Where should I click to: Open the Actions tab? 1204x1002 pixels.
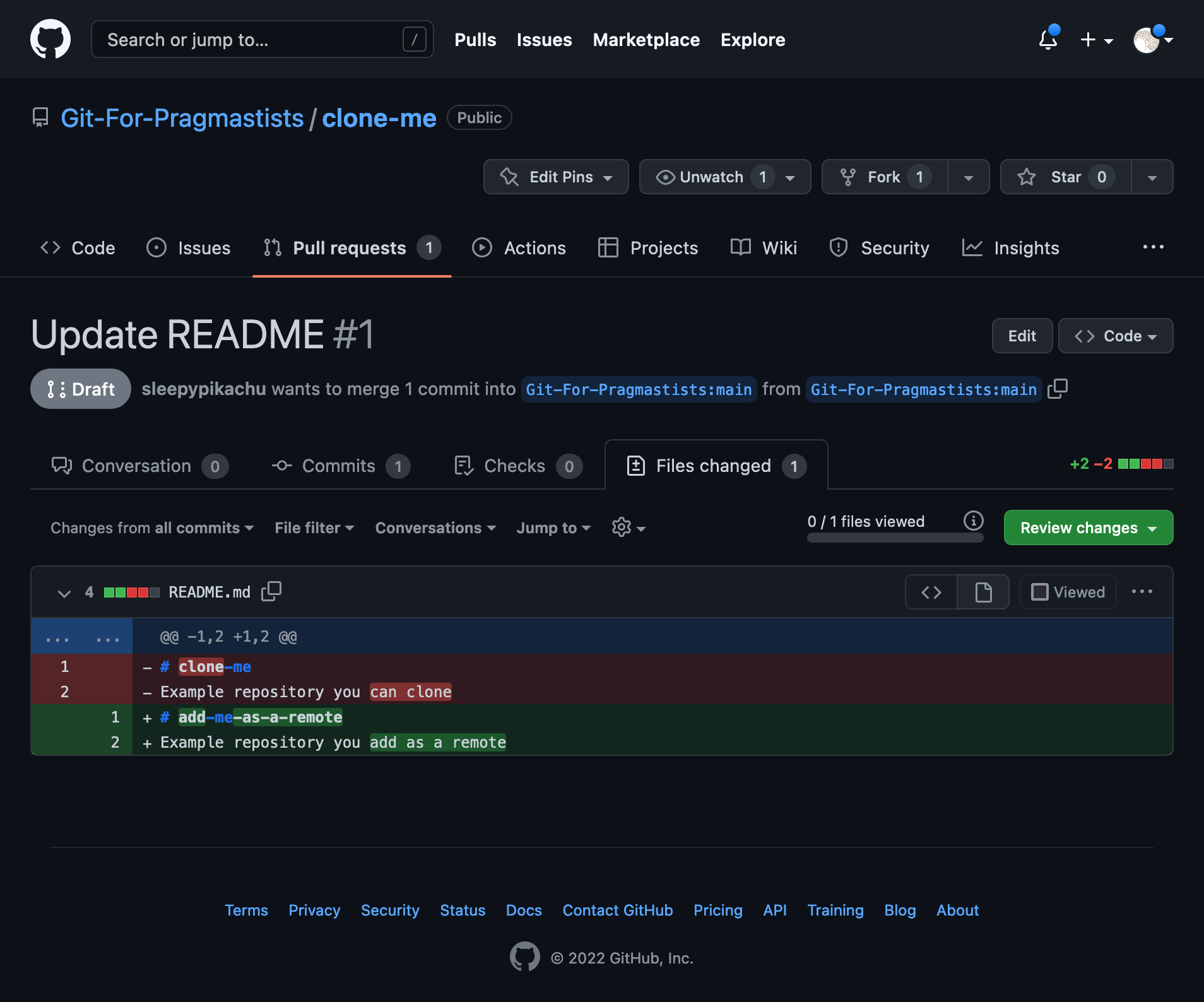click(519, 248)
